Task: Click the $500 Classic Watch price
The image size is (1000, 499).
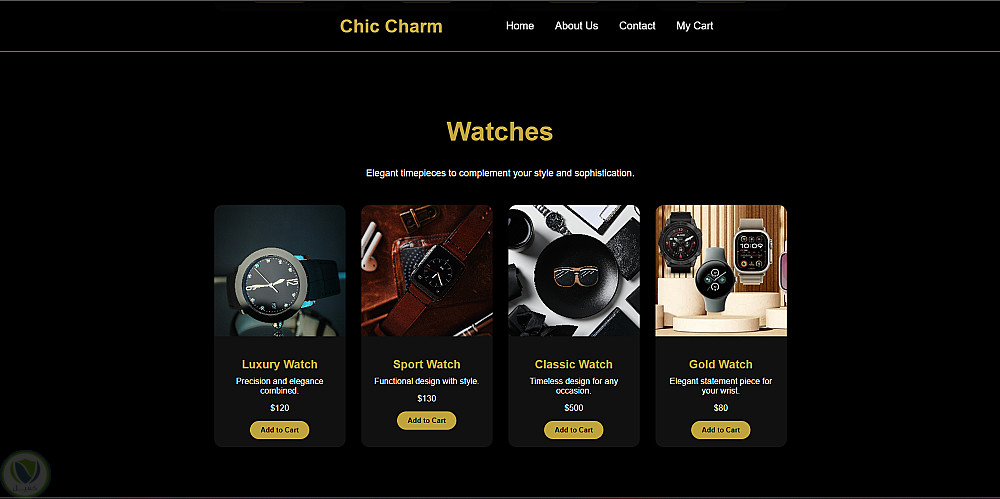Action: tap(573, 408)
